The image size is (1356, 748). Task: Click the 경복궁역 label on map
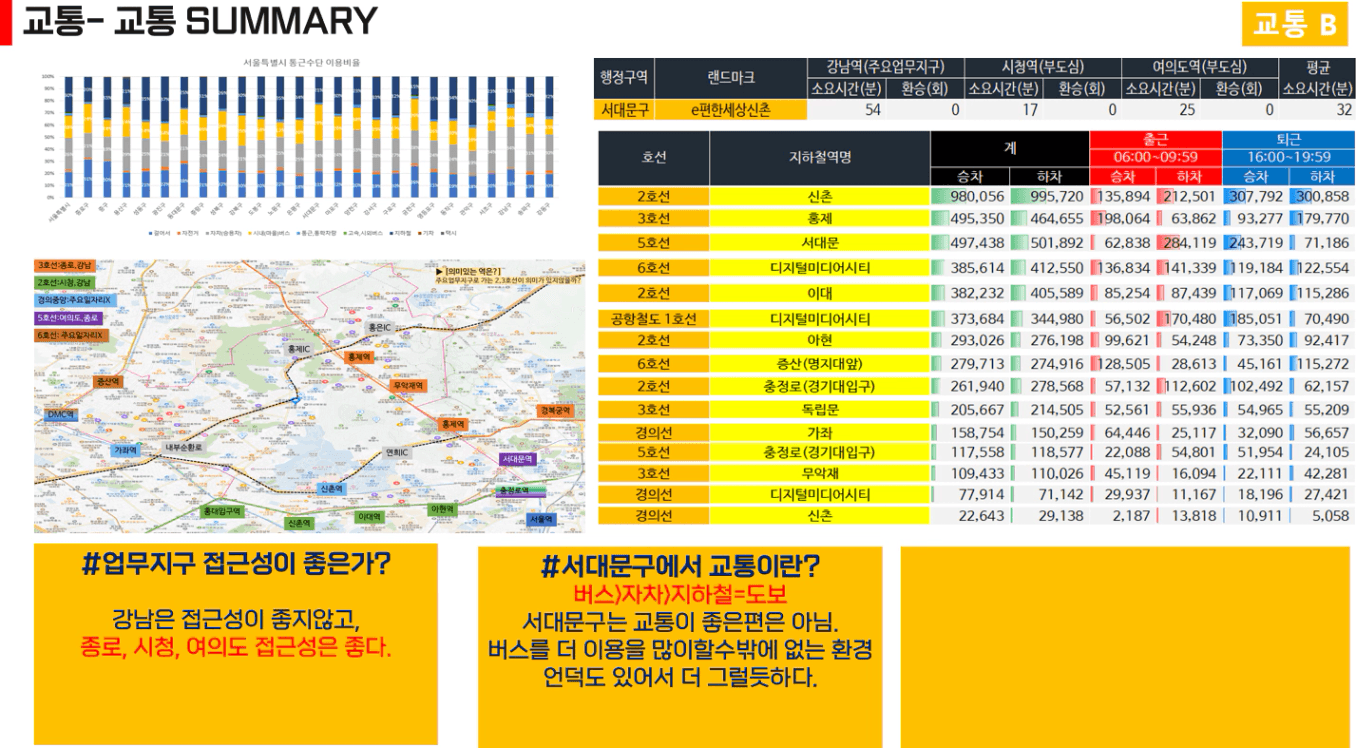click(x=556, y=411)
